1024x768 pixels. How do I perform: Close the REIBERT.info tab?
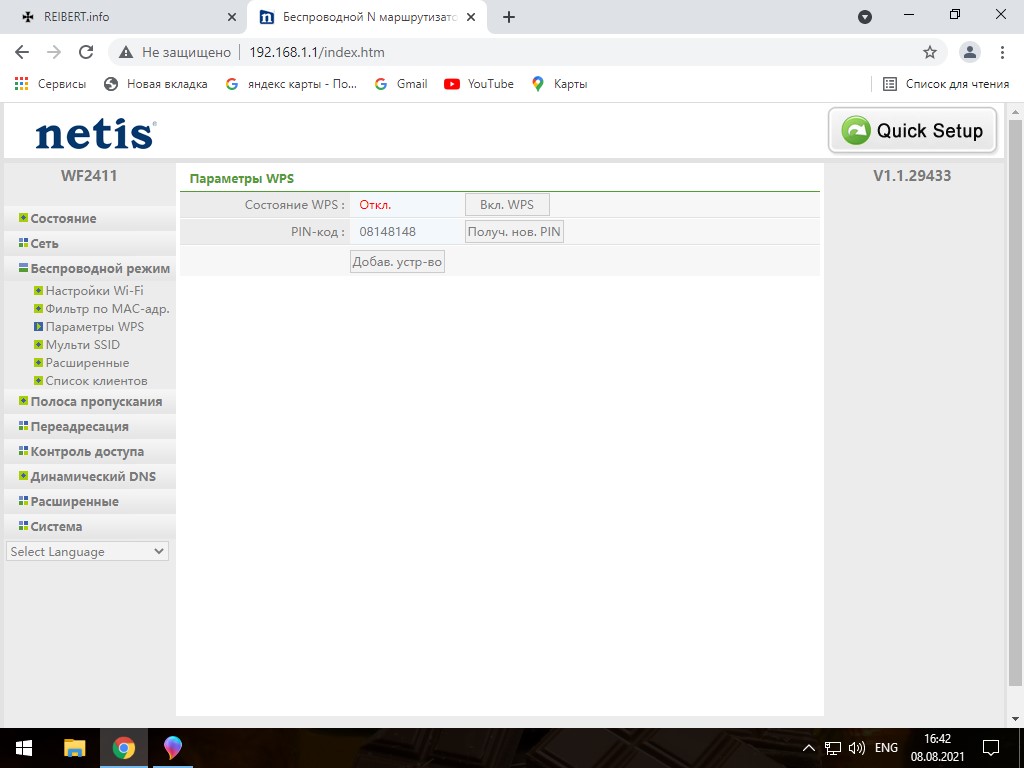[232, 18]
